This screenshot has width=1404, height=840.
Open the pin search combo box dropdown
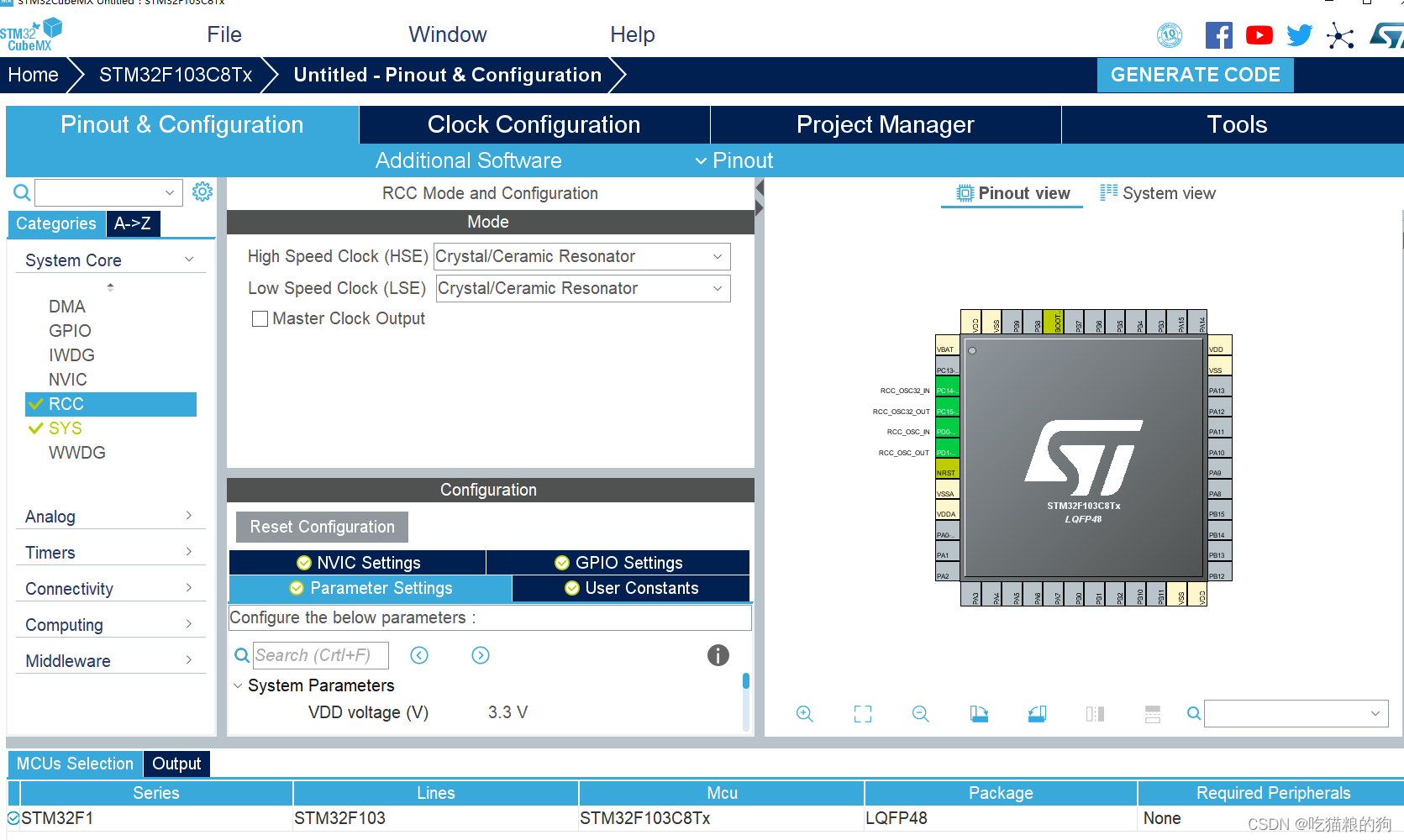tap(1375, 713)
